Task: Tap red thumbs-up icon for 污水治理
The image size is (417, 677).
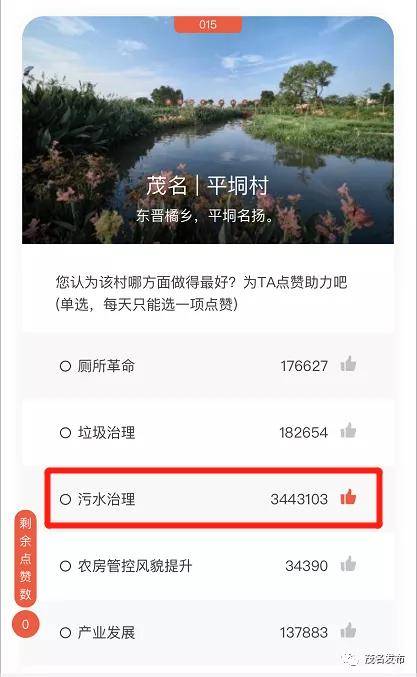Action: tap(348, 497)
